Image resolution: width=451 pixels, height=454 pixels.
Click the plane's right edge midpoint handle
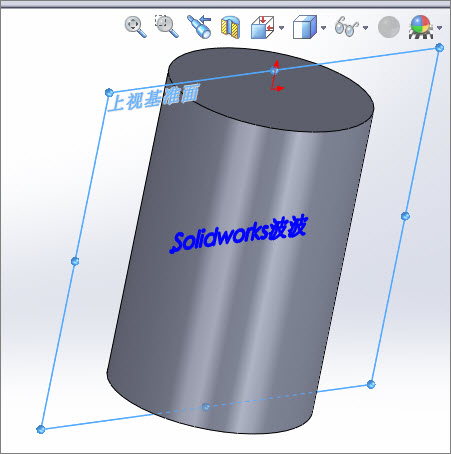click(405, 216)
